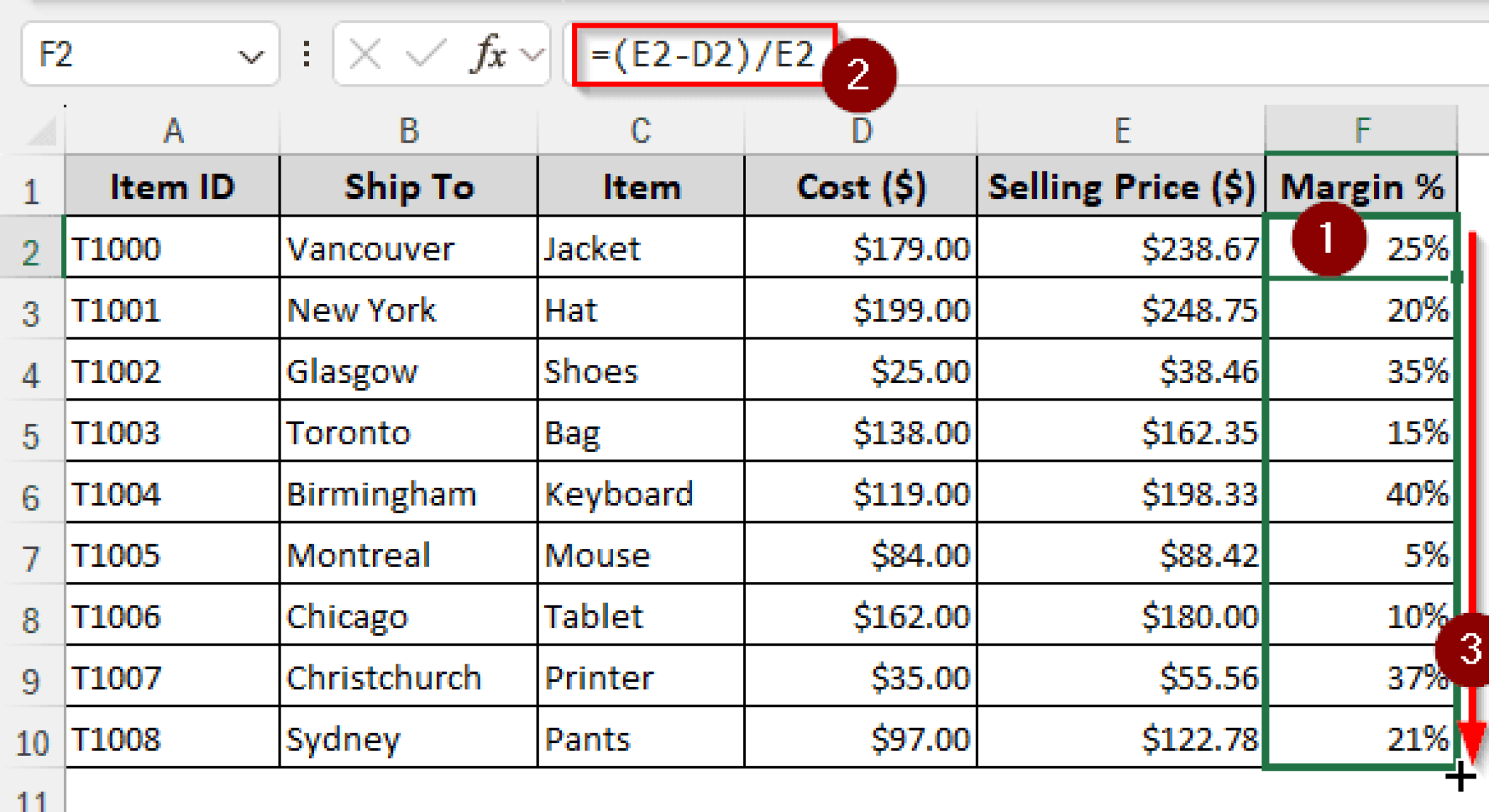This screenshot has width=1489, height=812.
Task: Click the vertical ellipsis beside Name Box
Action: pyautogui.click(x=305, y=52)
